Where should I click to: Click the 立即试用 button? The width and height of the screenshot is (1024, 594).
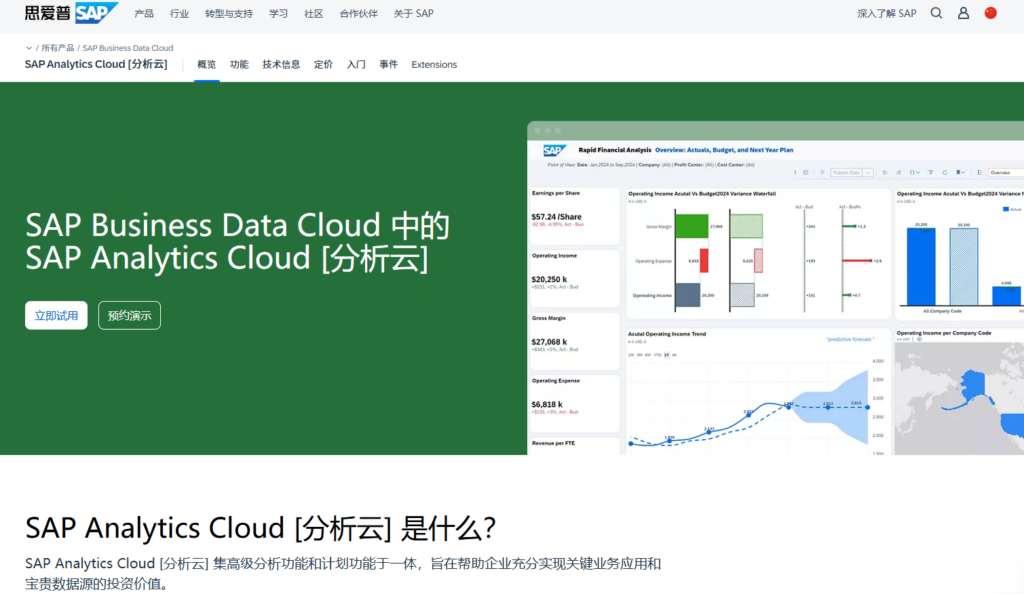pyautogui.click(x=56, y=315)
